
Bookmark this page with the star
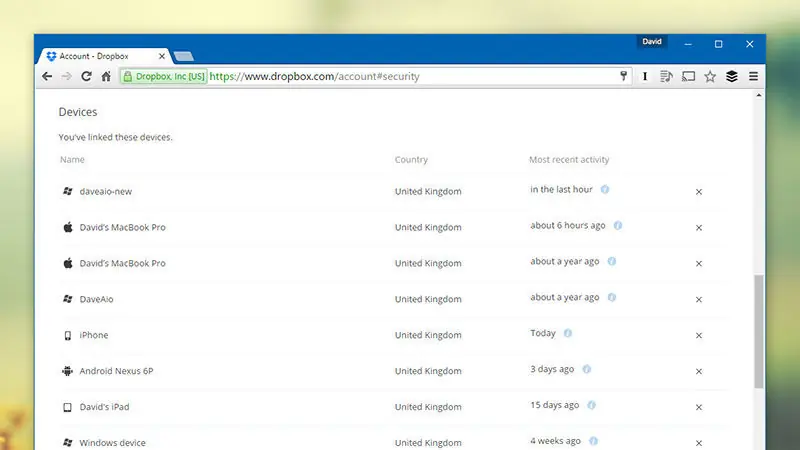click(710, 77)
